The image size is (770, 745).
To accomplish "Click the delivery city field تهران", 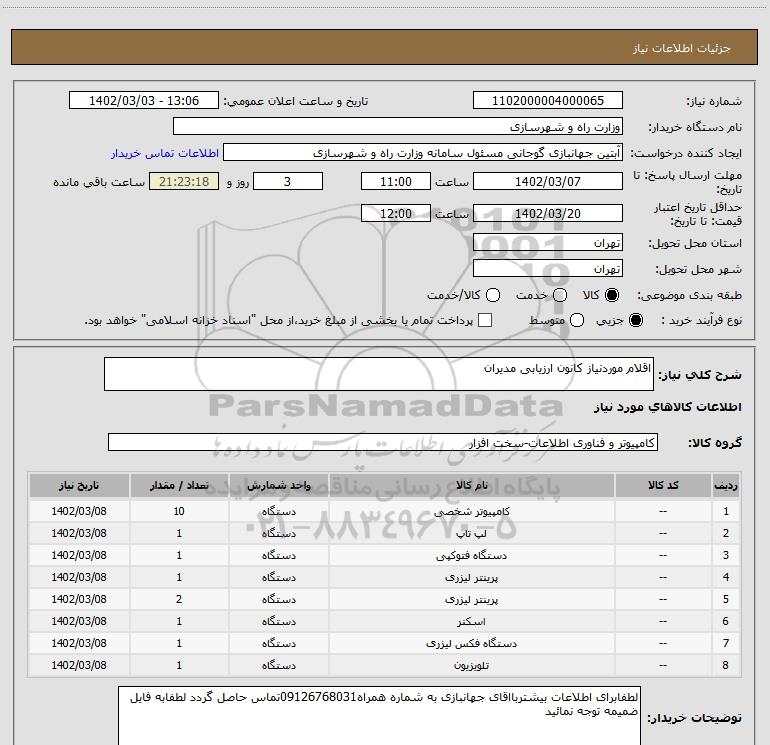I will (x=548, y=269).
